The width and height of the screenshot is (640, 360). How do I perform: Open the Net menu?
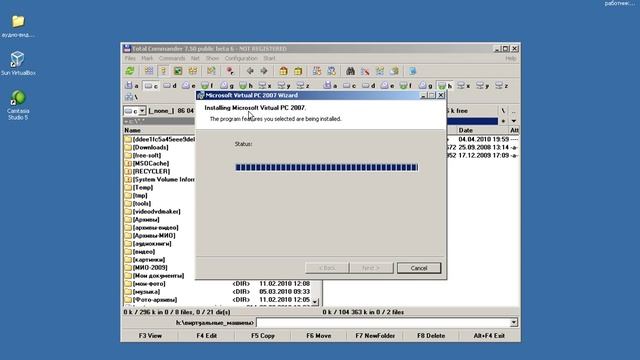pos(195,58)
